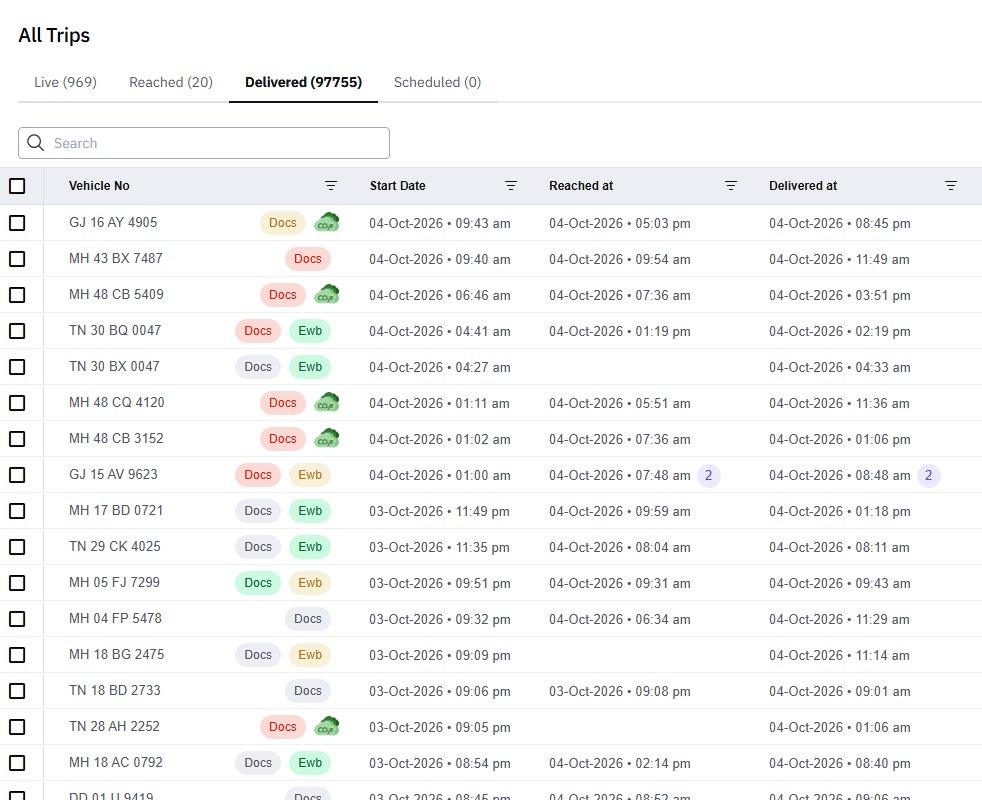982x800 pixels.
Task: Click the Reached at count badge for GJ 15 AV 9623
Action: point(709,475)
